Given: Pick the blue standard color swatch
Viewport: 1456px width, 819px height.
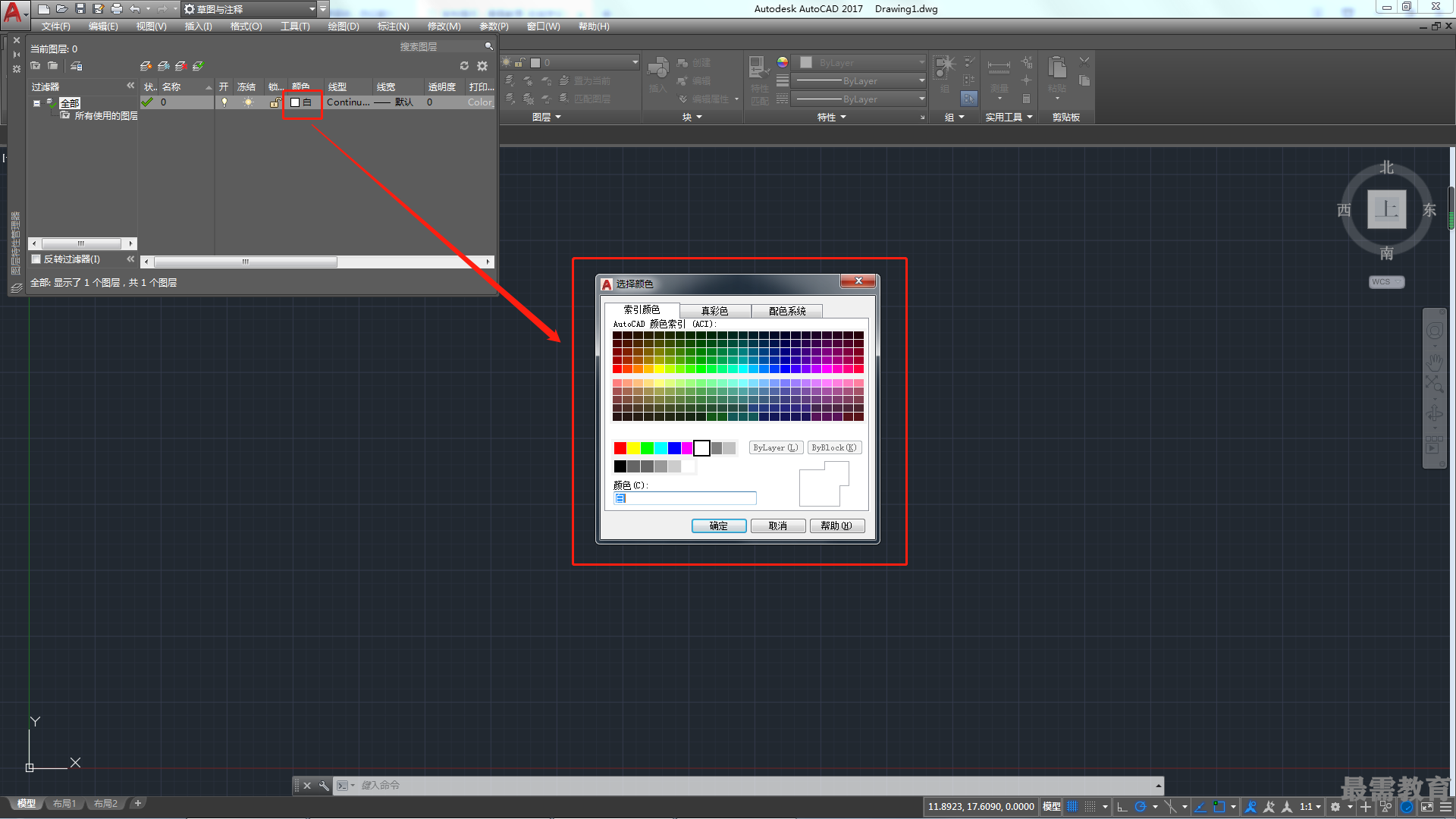Looking at the screenshot, I should (674, 448).
